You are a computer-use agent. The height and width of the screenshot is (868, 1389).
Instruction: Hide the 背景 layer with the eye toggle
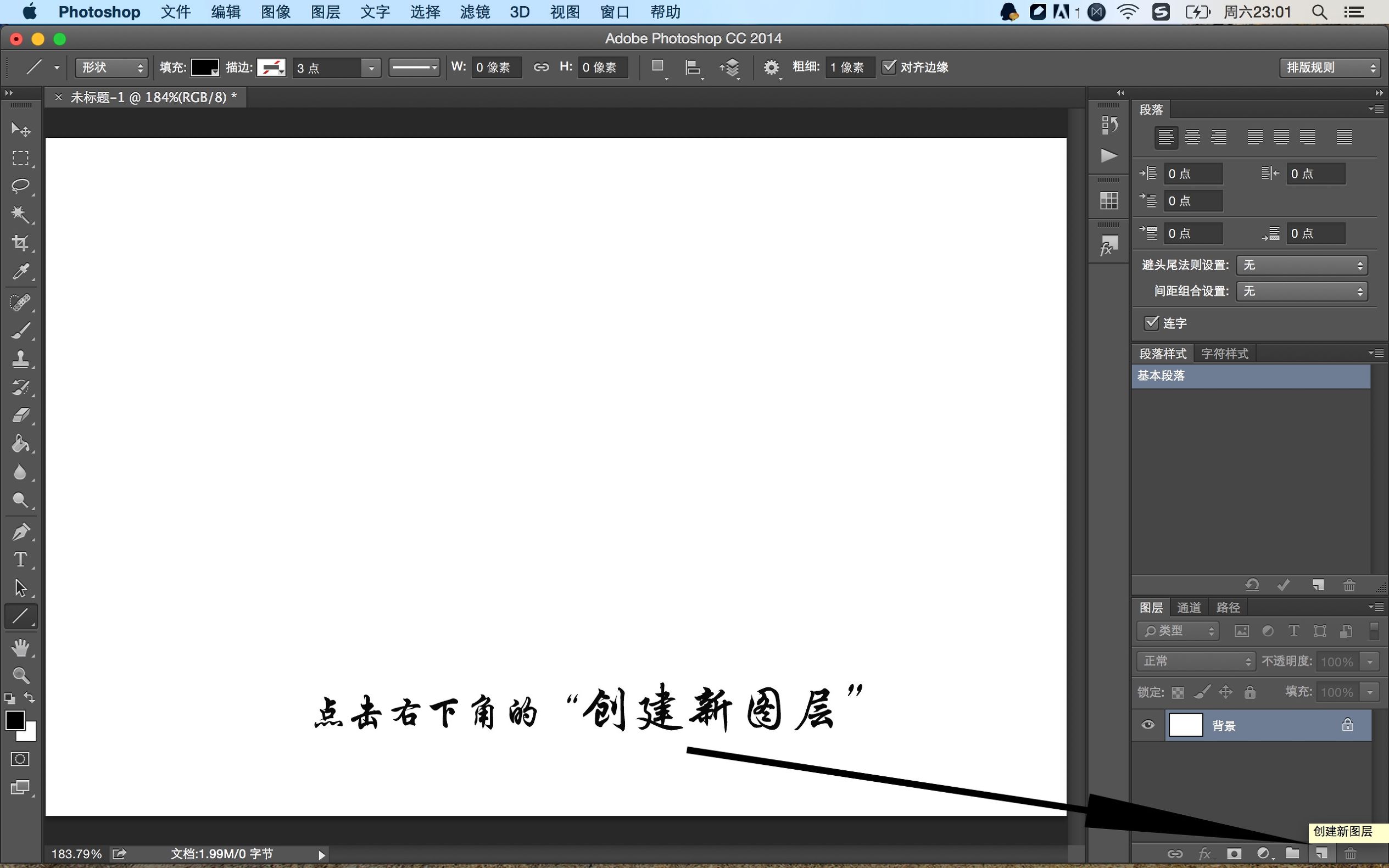click(x=1147, y=725)
